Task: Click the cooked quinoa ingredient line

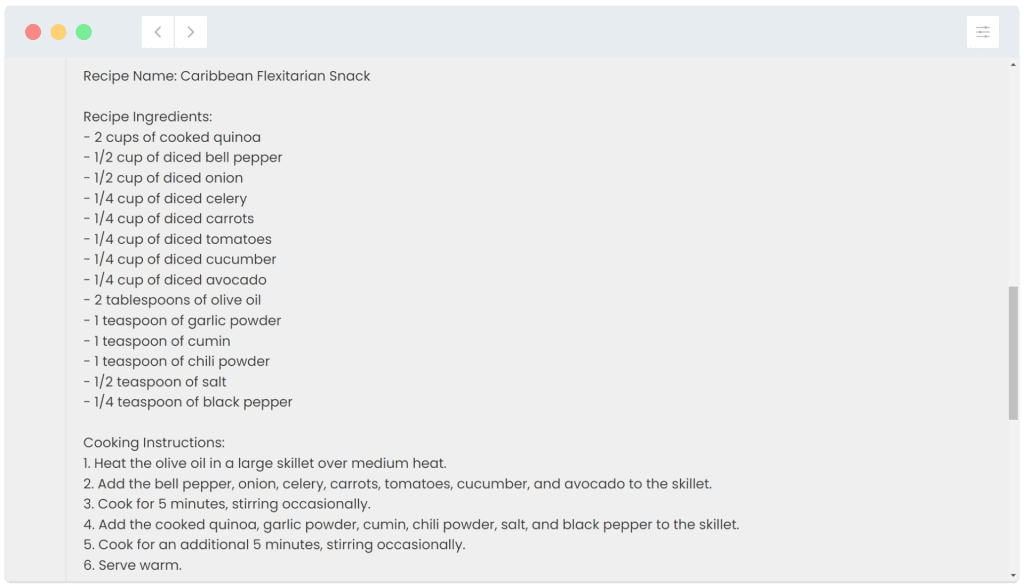Action: [x=172, y=137]
